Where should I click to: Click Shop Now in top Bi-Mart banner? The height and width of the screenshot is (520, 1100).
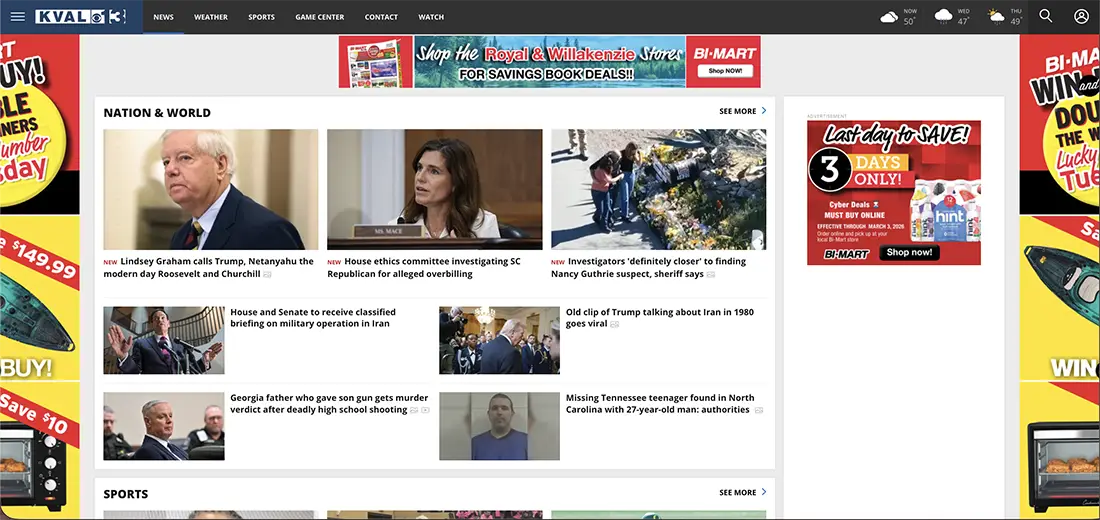point(725,71)
